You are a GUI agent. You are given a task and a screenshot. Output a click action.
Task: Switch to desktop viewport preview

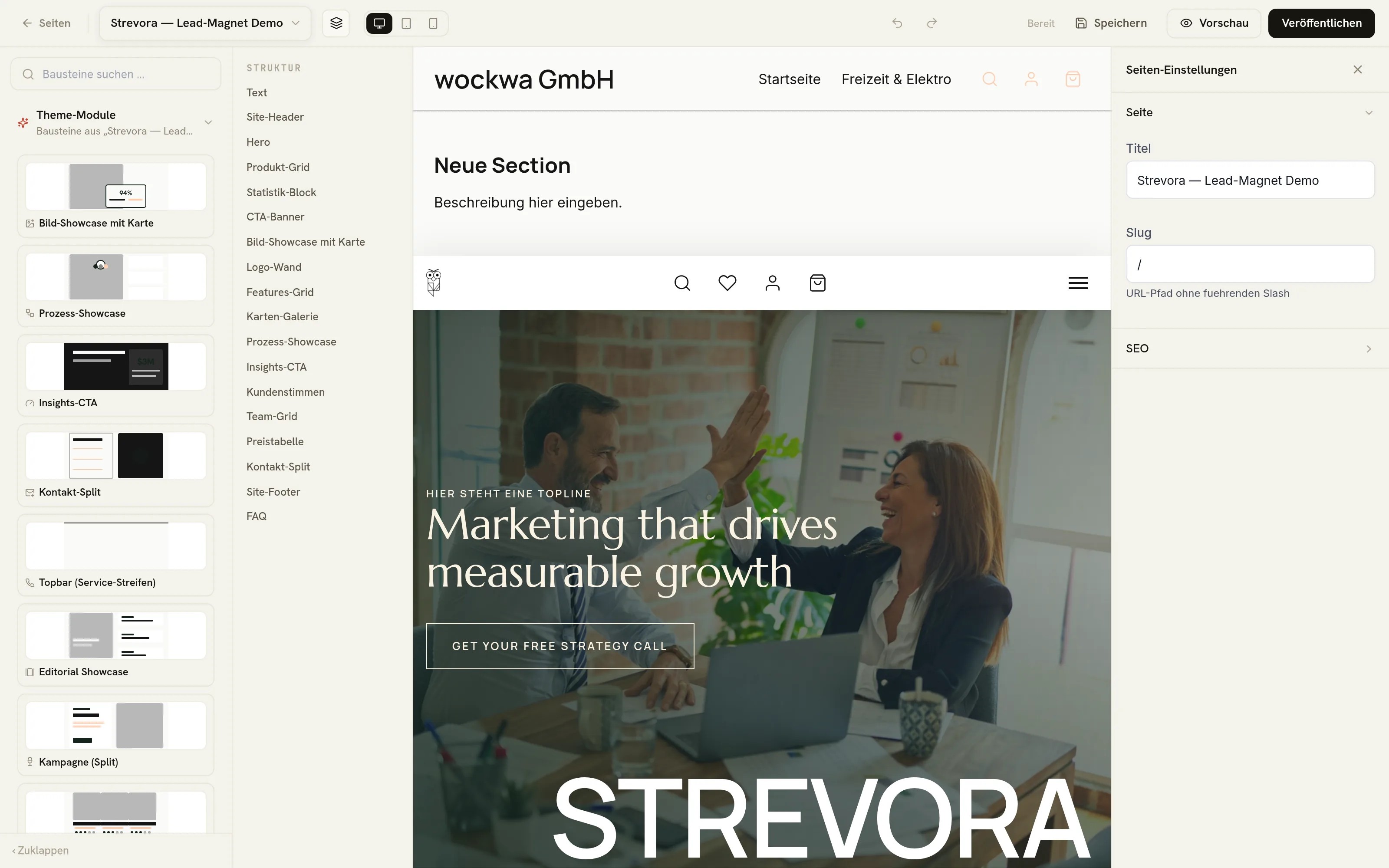tap(379, 23)
